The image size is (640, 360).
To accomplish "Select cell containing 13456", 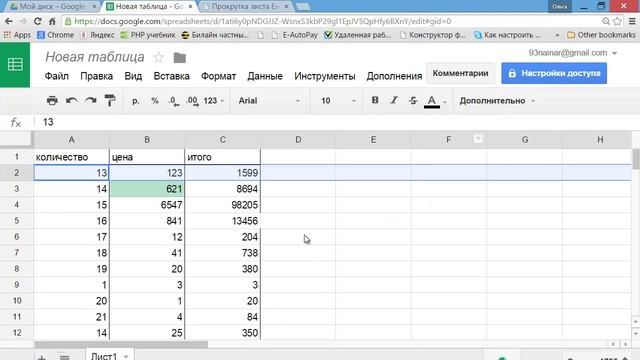I will [222, 221].
